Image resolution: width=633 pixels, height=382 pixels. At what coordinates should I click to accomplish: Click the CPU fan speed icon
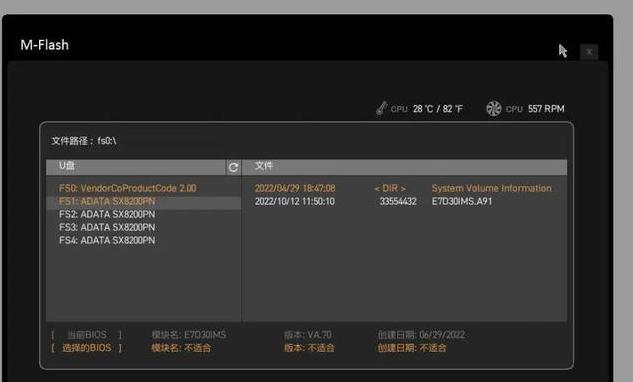pos(493,108)
